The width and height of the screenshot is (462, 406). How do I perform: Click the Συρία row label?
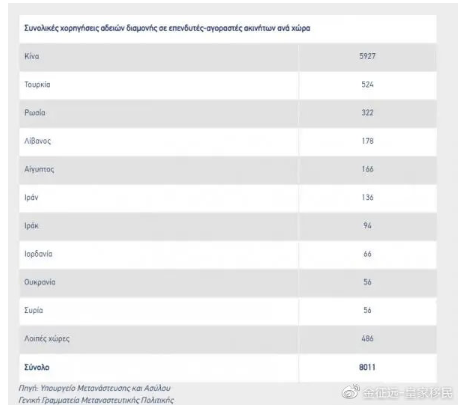point(34,310)
